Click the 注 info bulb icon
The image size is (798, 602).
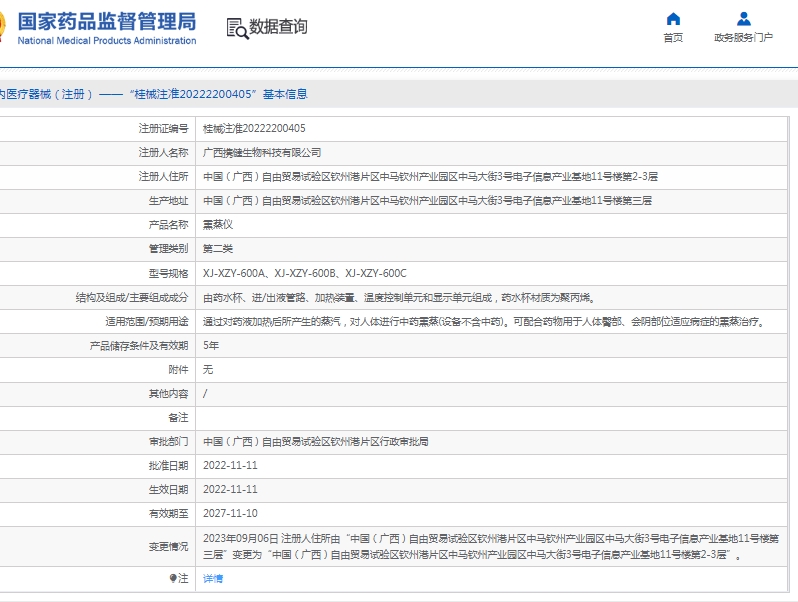point(173,578)
